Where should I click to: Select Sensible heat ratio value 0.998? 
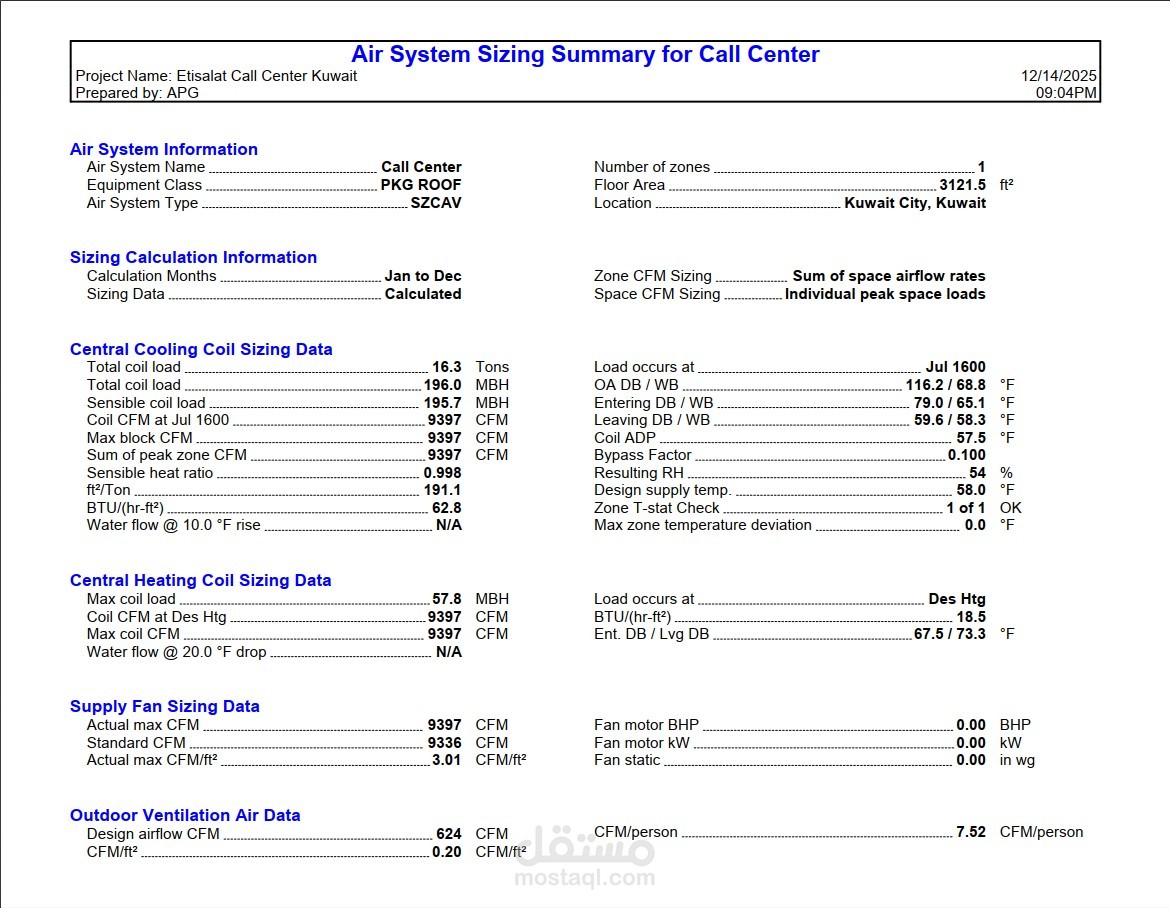click(x=442, y=473)
